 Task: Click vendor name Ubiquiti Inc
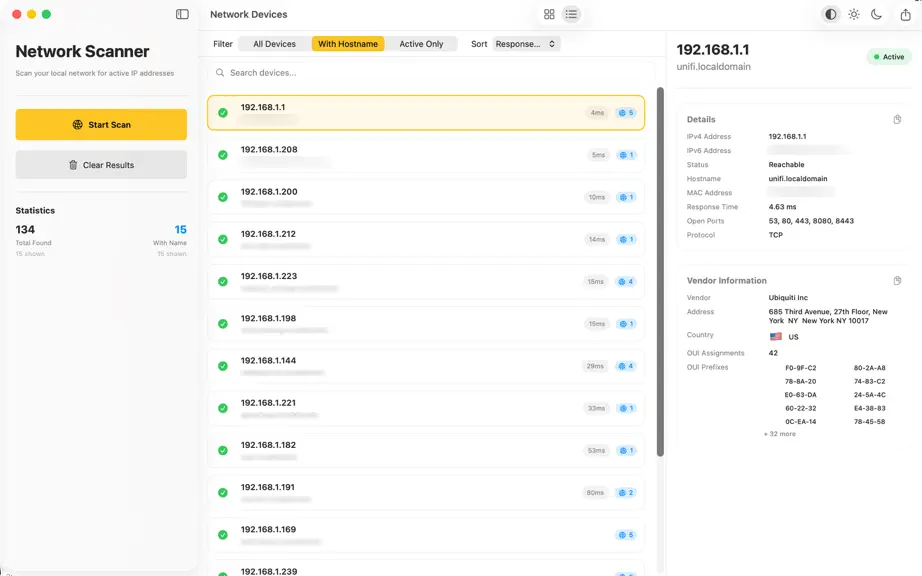[788, 297]
